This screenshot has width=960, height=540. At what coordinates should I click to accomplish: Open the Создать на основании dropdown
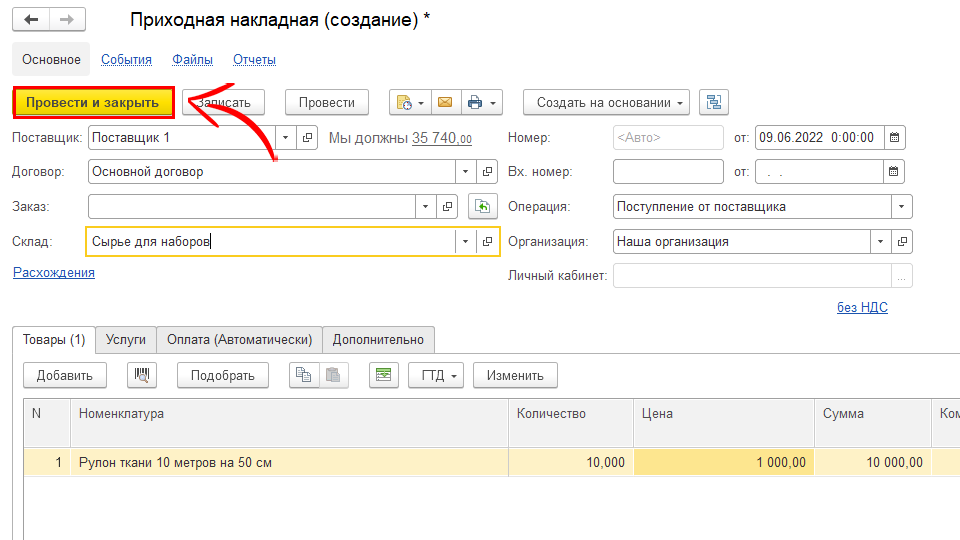click(606, 102)
